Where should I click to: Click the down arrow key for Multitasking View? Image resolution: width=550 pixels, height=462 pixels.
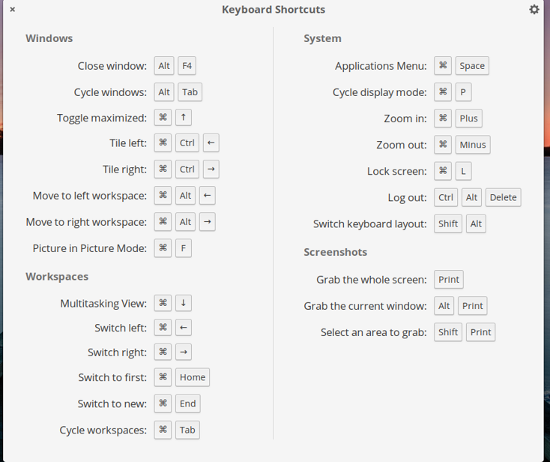click(x=183, y=303)
